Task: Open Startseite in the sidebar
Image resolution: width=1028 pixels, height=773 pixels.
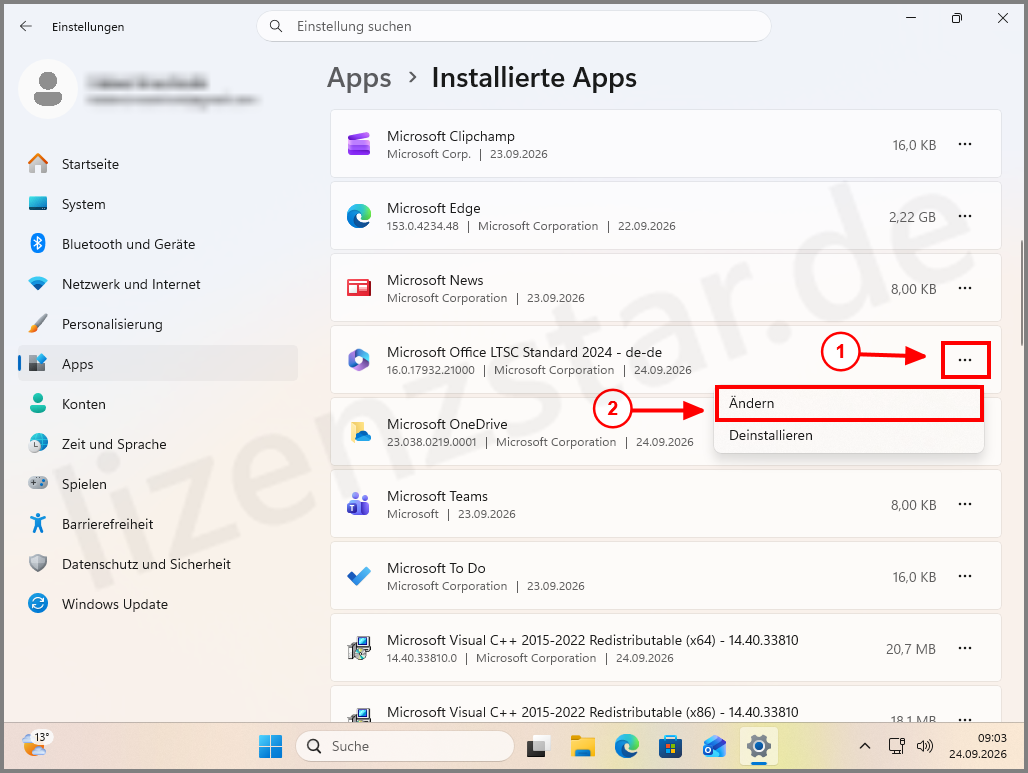Action: [x=157, y=164]
